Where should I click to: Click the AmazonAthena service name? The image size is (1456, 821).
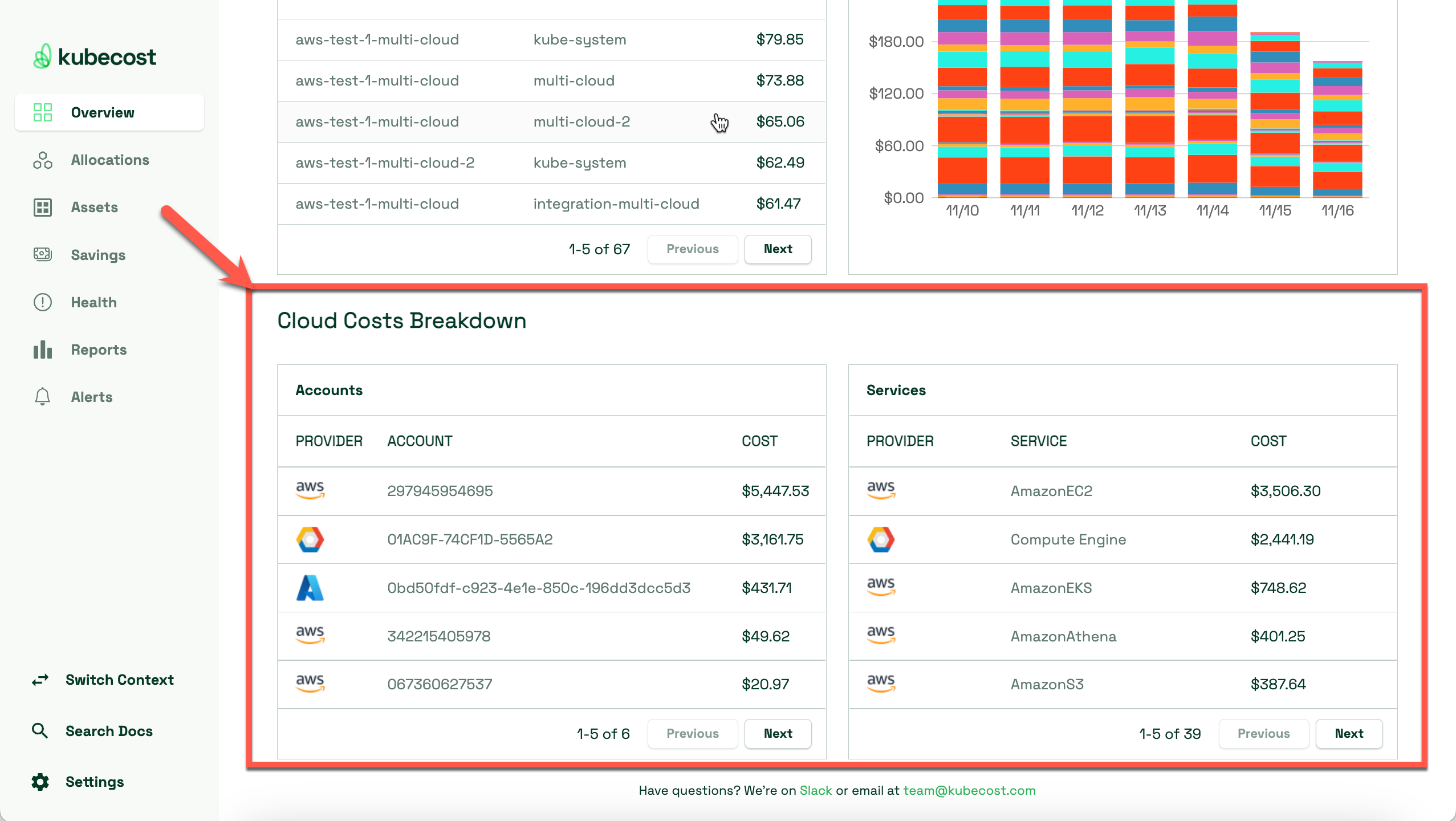[1063, 636]
